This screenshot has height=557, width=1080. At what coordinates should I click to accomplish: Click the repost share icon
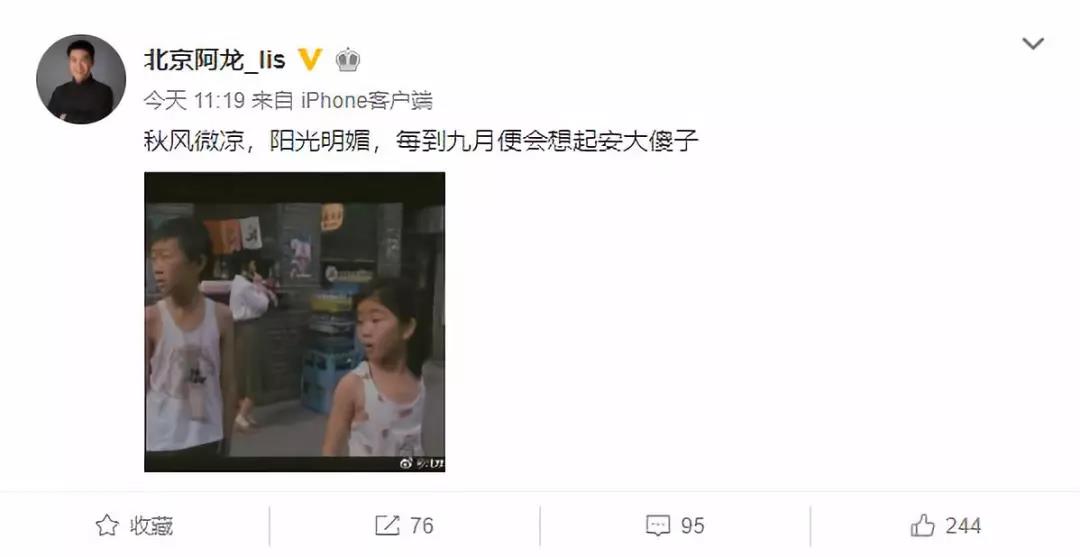(387, 526)
